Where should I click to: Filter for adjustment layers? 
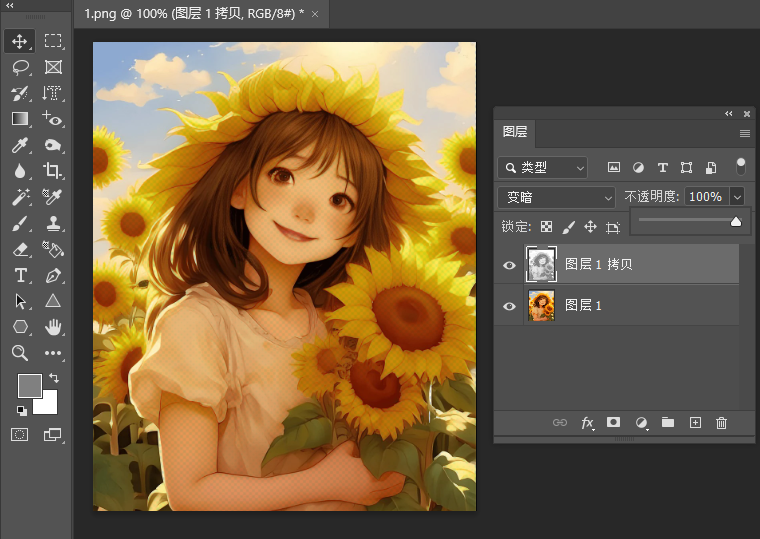(638, 168)
